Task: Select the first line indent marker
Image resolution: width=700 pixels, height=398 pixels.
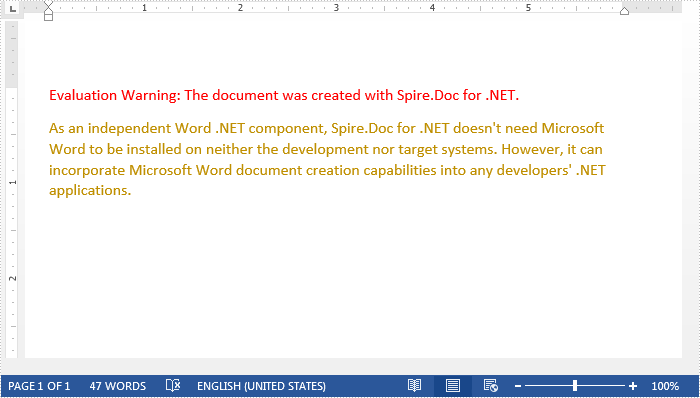Action: pos(49,5)
